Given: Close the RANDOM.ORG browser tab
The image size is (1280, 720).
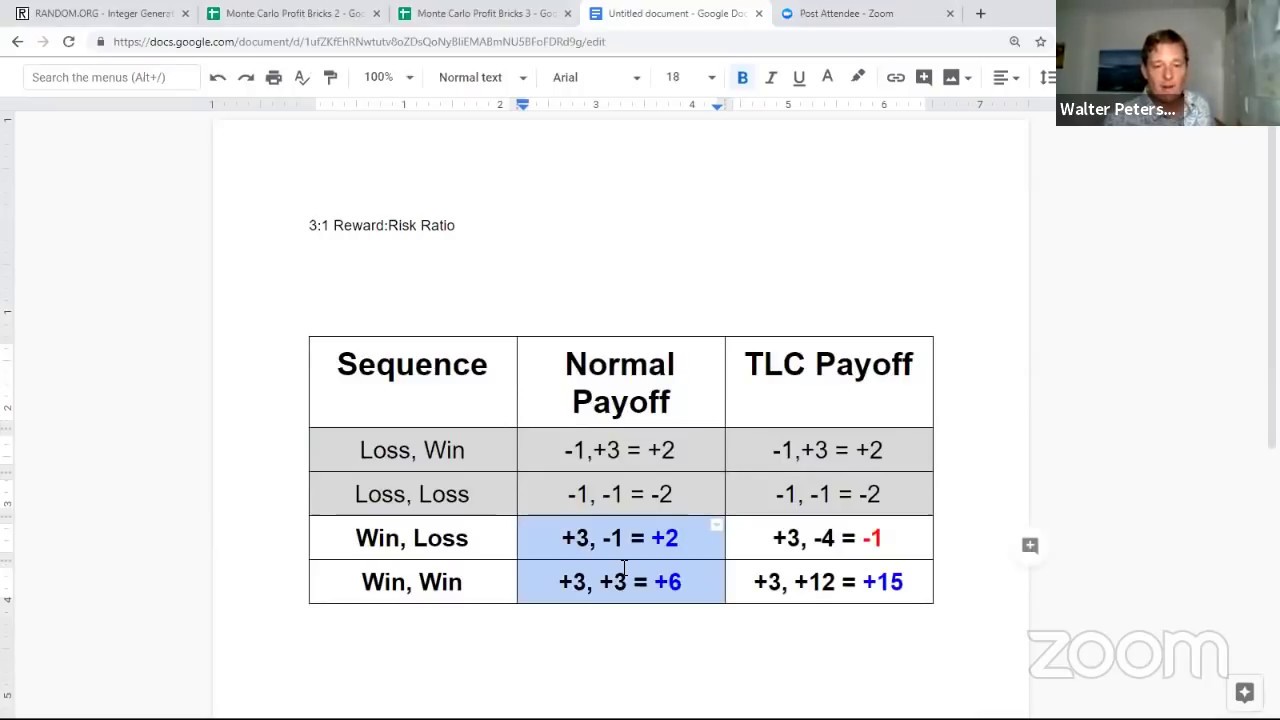Looking at the screenshot, I should [x=185, y=14].
